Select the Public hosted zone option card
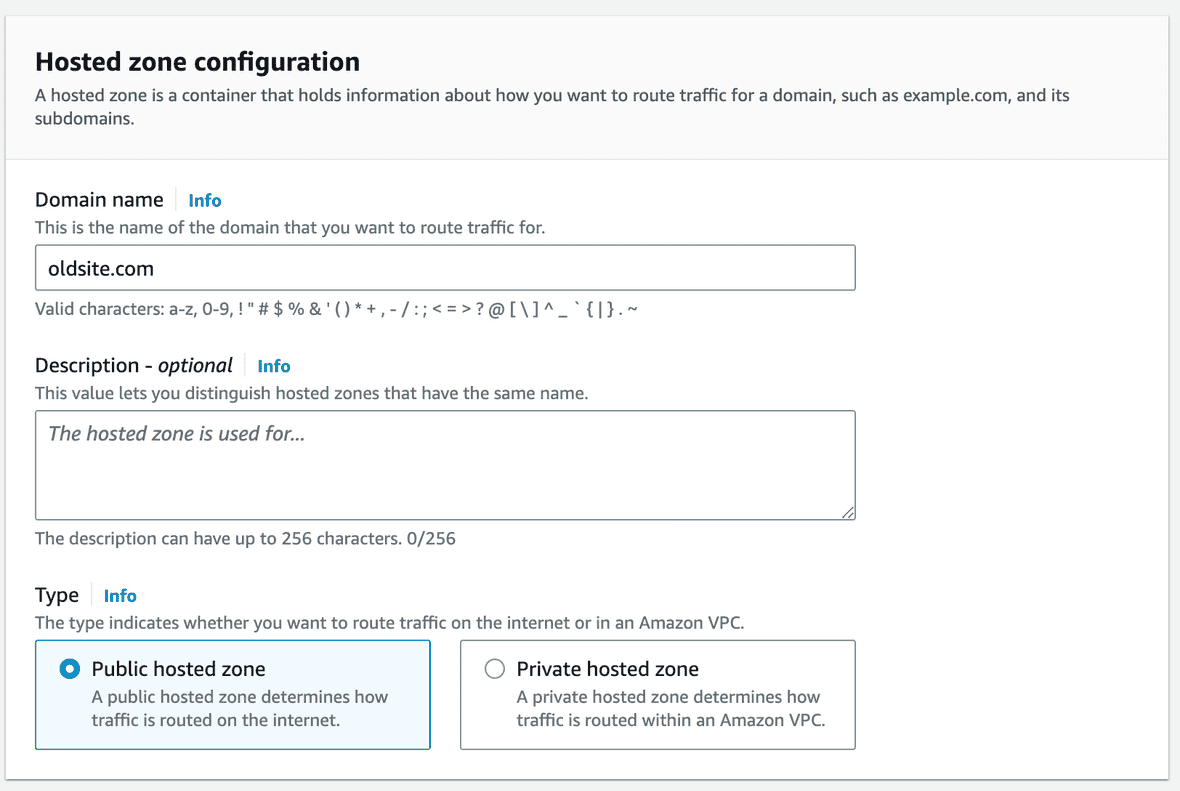 [x=232, y=694]
